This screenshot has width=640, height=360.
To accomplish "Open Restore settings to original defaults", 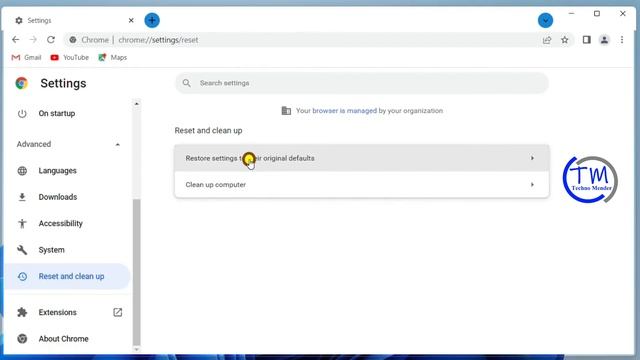I will point(362,158).
